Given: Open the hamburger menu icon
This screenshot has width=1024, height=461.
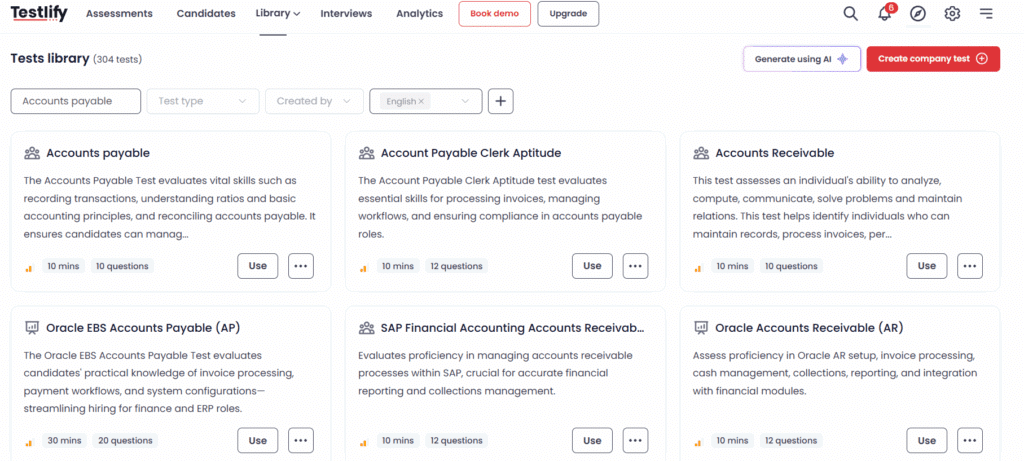Looking at the screenshot, I should click(986, 14).
